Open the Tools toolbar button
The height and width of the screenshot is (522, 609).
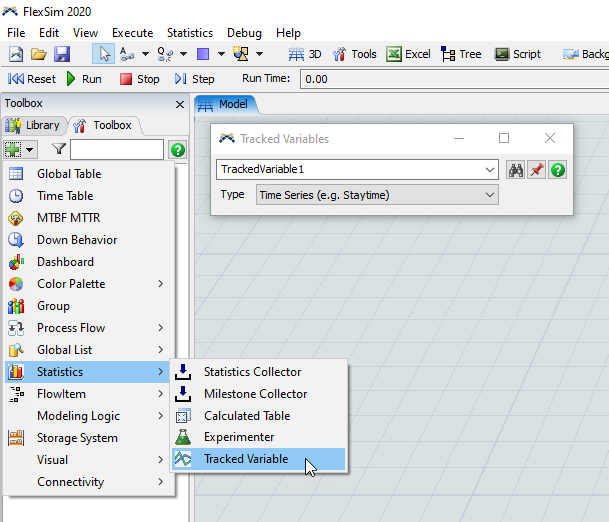pos(355,54)
